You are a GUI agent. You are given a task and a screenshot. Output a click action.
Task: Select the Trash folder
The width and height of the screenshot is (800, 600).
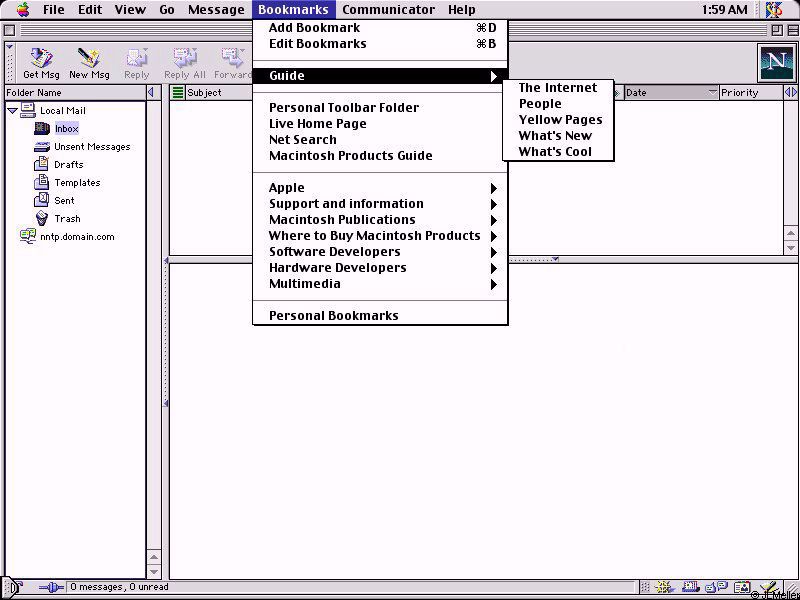pos(67,219)
